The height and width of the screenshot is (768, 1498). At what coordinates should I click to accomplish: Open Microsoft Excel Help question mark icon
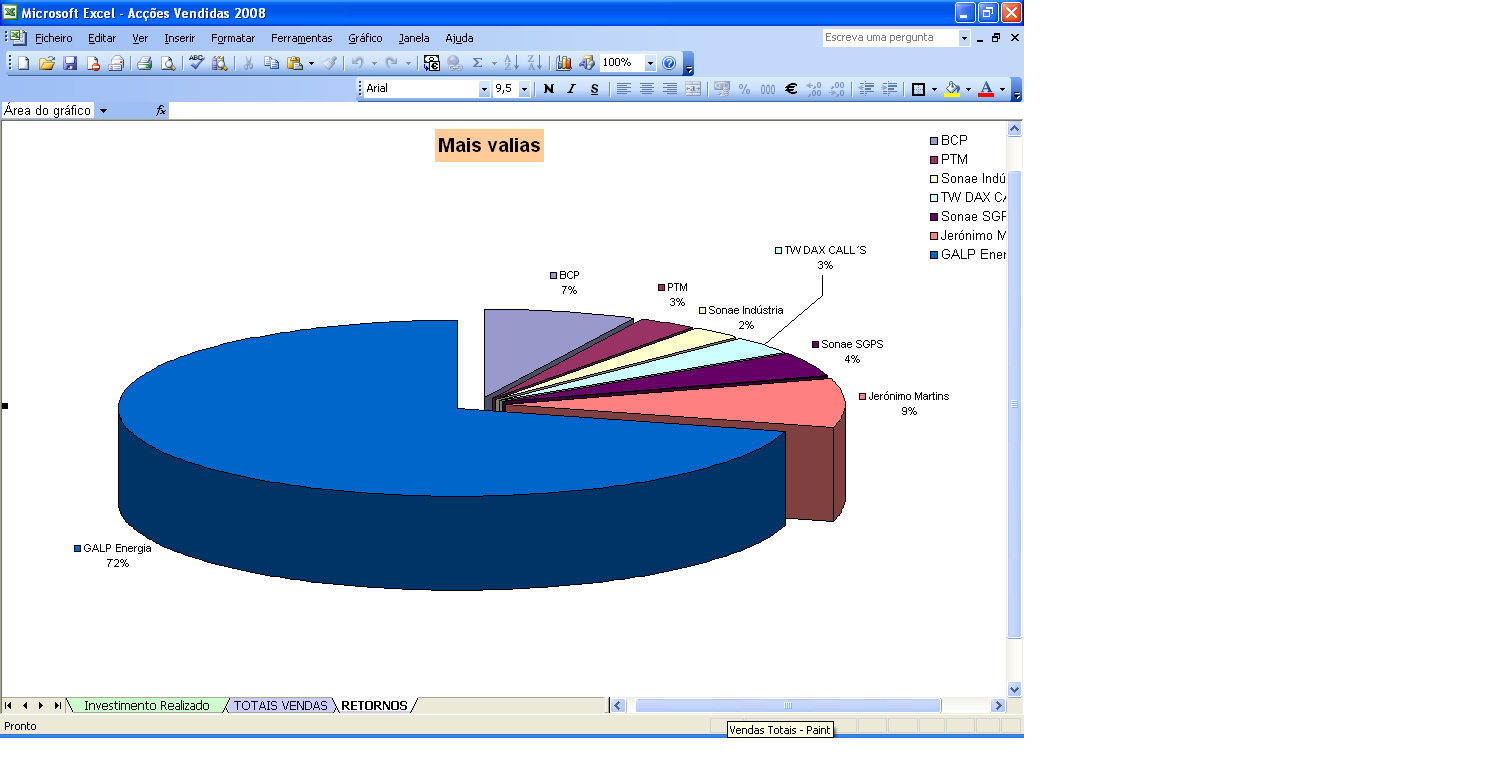click(669, 63)
